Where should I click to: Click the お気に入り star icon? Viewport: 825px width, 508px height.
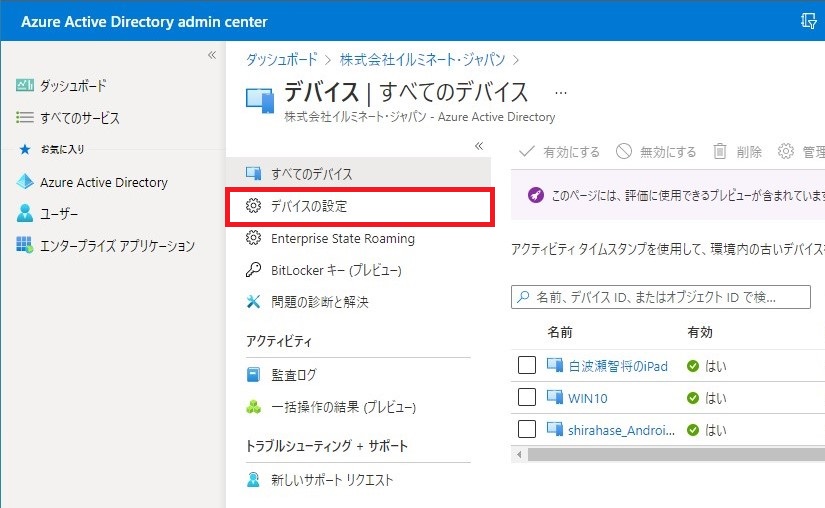(x=25, y=149)
